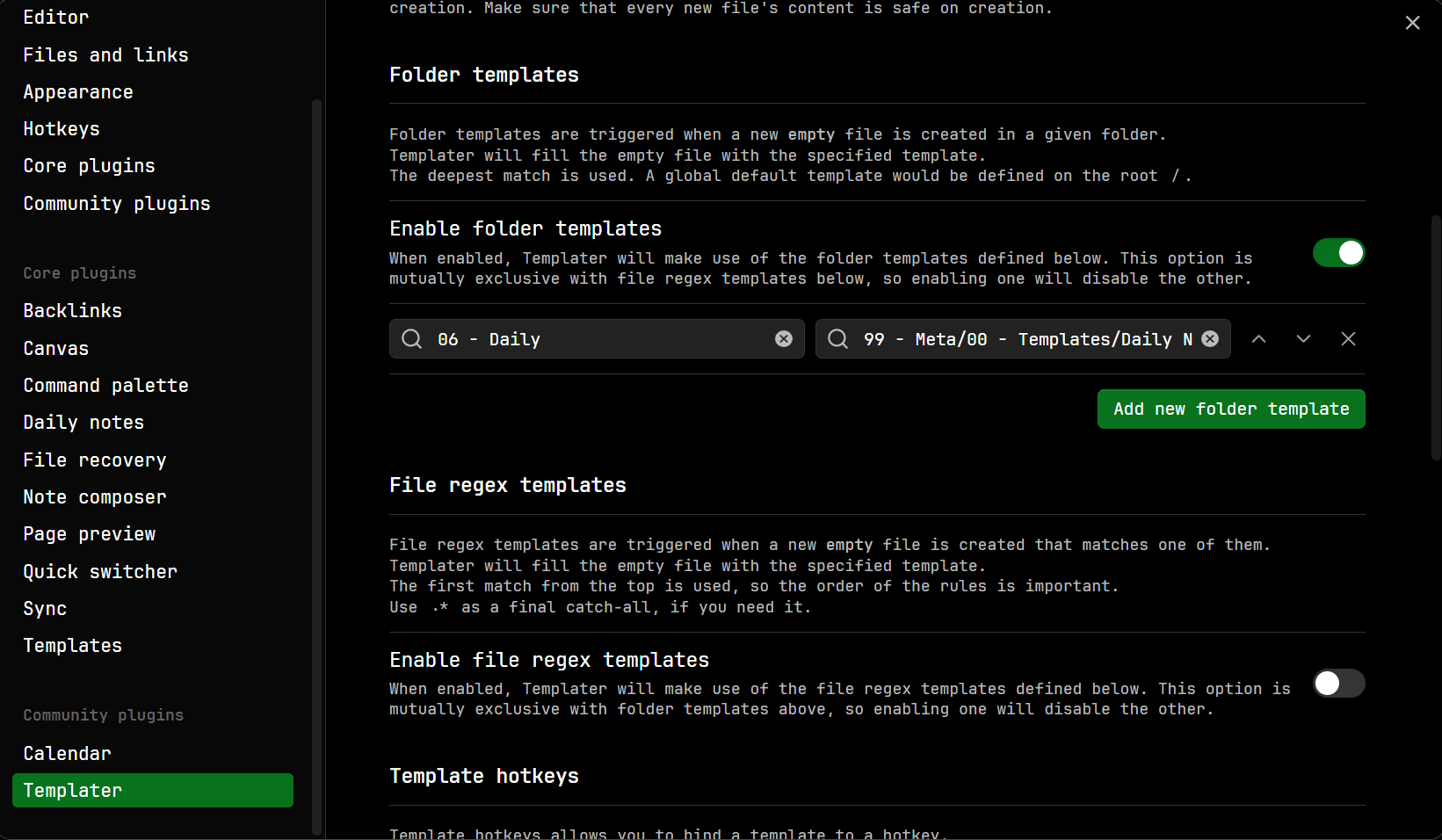This screenshot has height=840, width=1442.
Task: Edit the '06 - Daily' folder input
Action: click(598, 339)
